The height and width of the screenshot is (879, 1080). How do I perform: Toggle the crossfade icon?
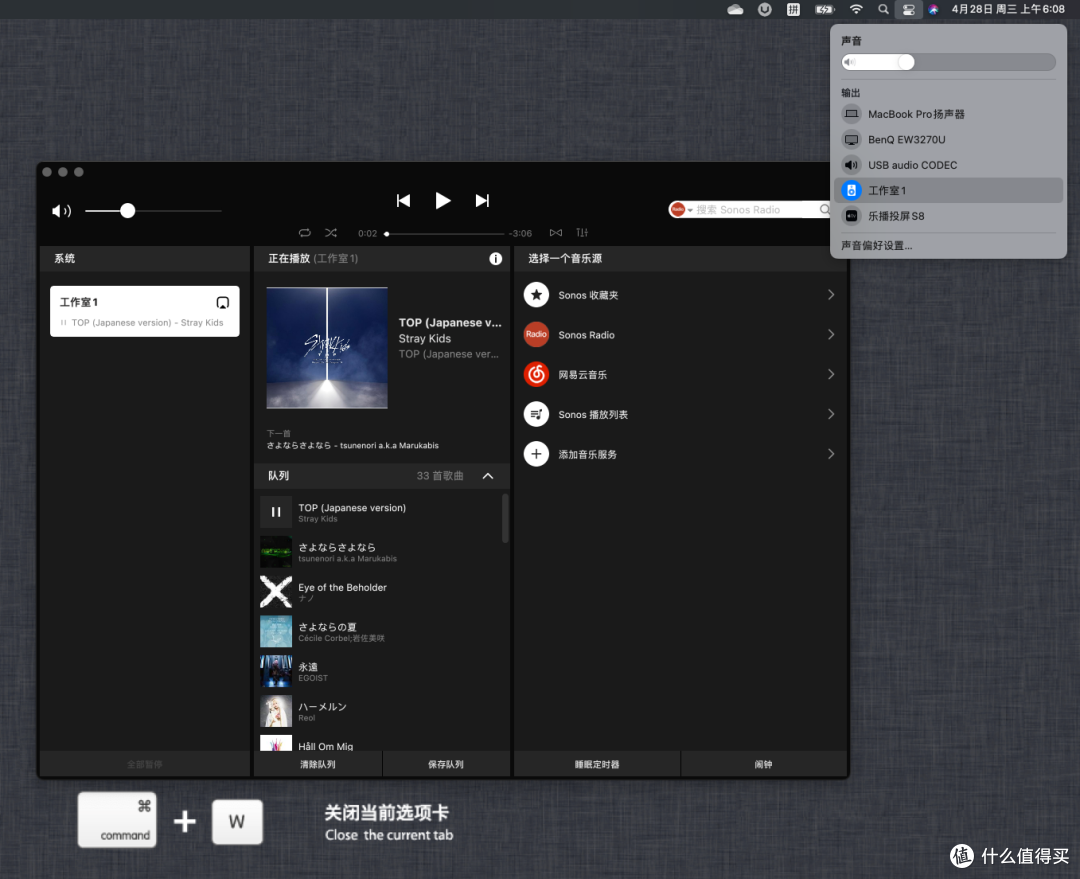(556, 233)
